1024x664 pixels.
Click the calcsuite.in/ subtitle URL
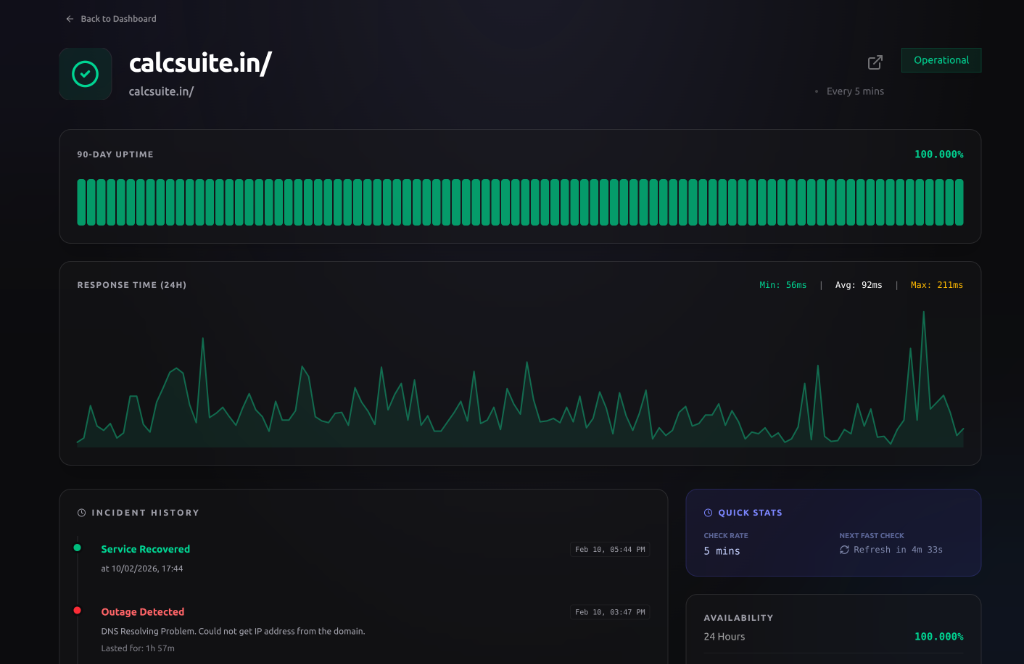(161, 91)
